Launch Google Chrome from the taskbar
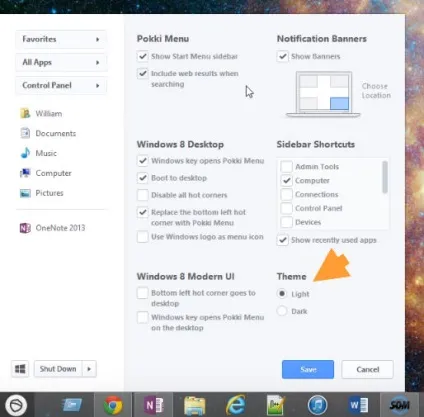 [113, 405]
